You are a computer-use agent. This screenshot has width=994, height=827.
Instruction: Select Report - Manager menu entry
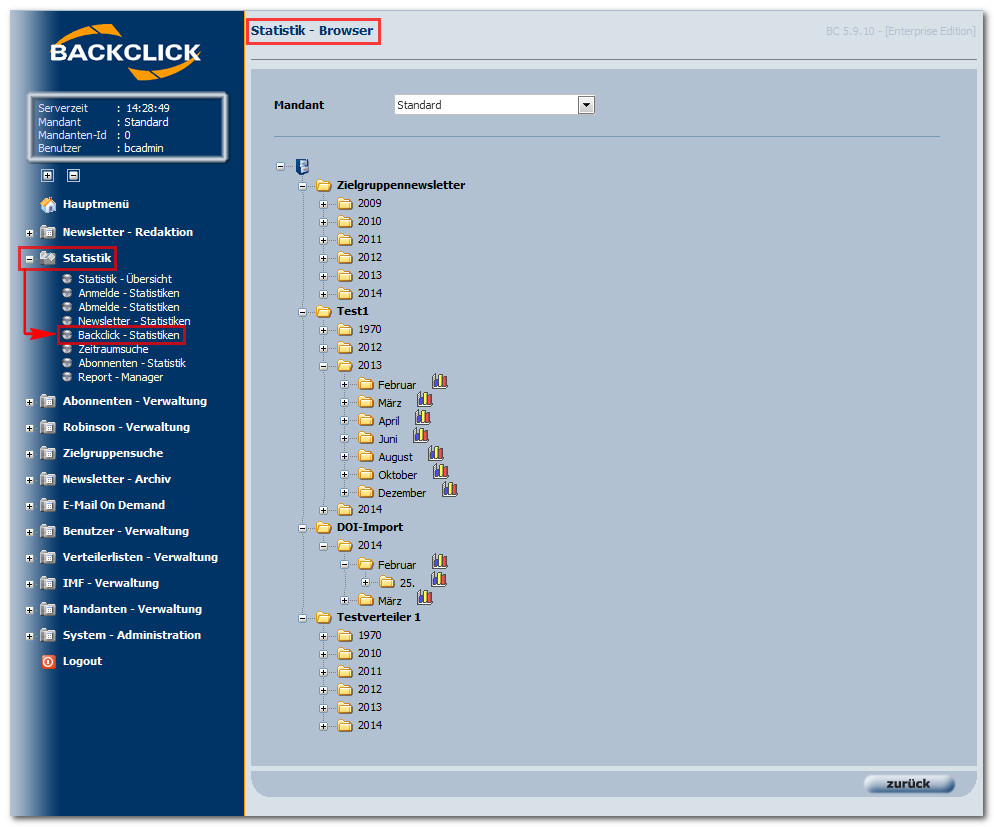click(x=120, y=378)
